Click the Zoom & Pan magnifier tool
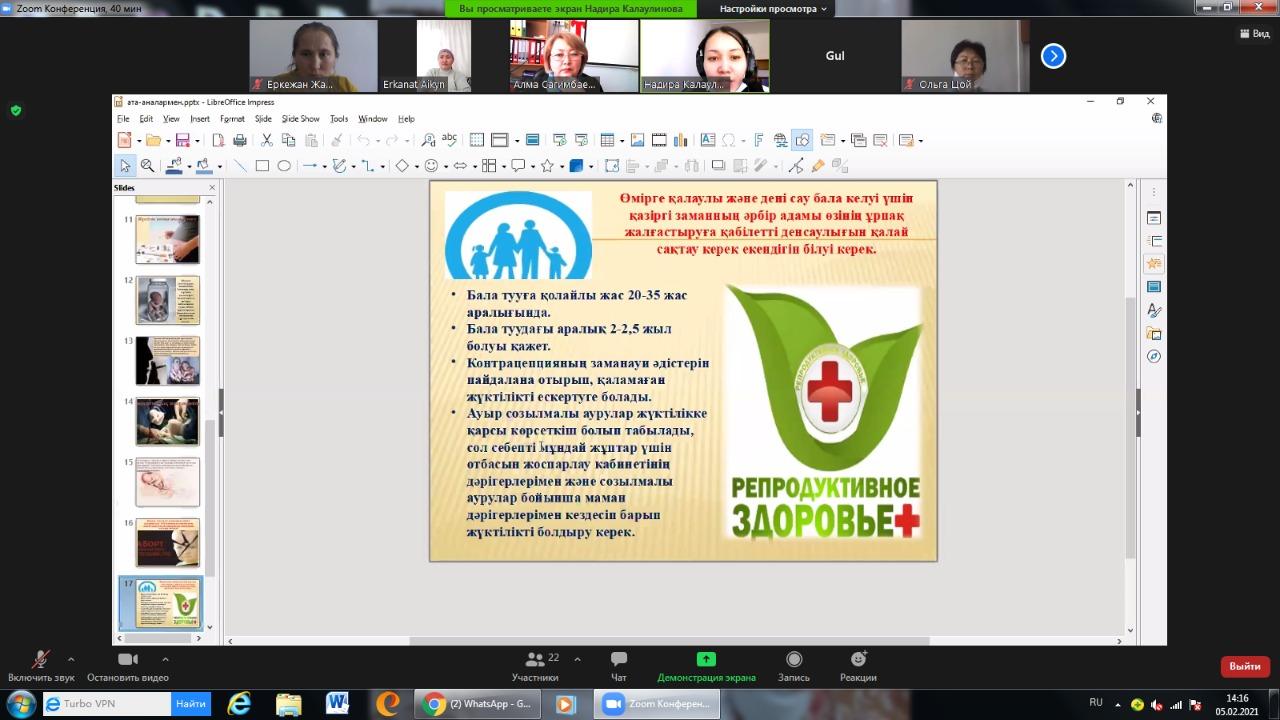 point(147,166)
